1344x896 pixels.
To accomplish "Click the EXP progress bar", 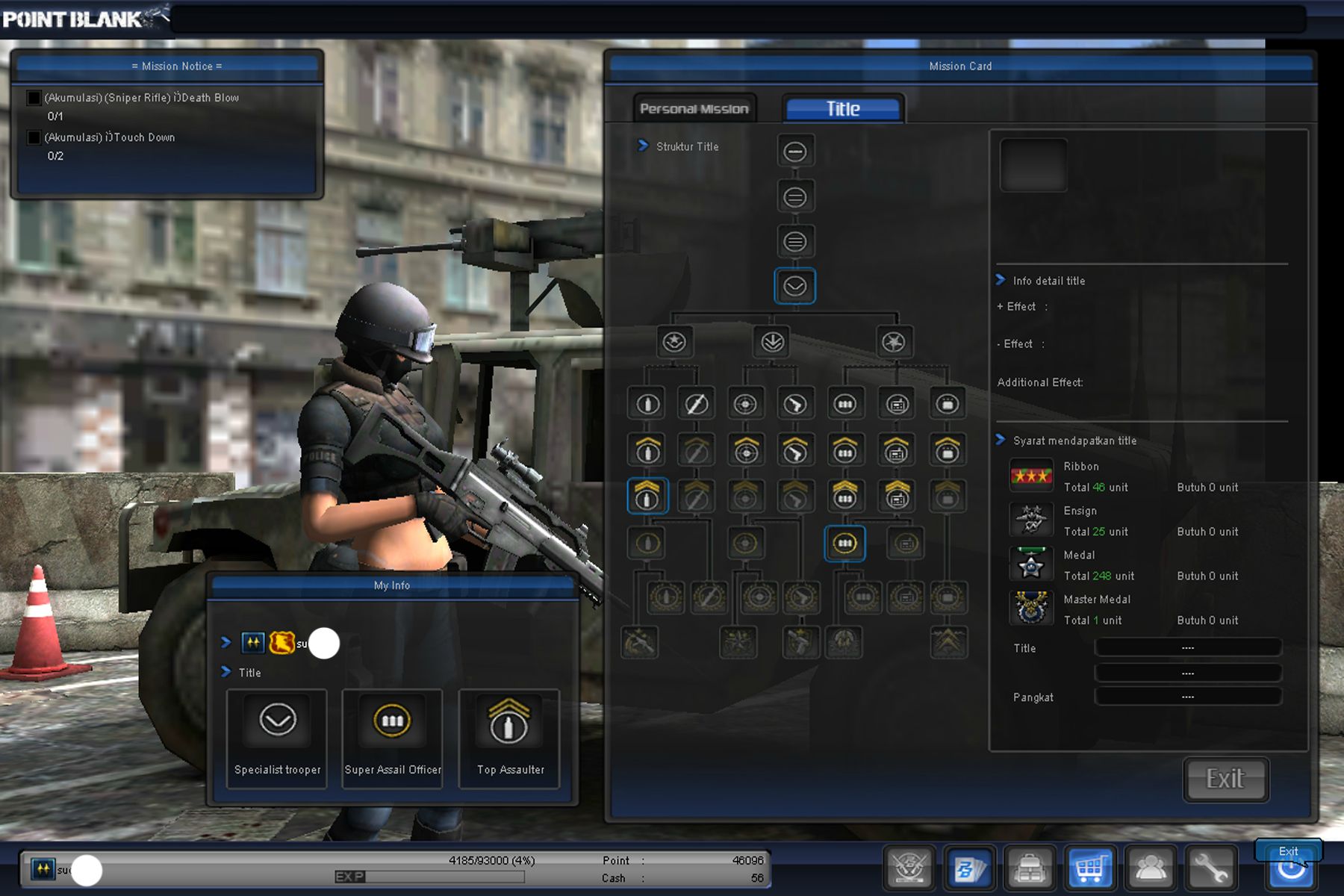I will click(429, 877).
